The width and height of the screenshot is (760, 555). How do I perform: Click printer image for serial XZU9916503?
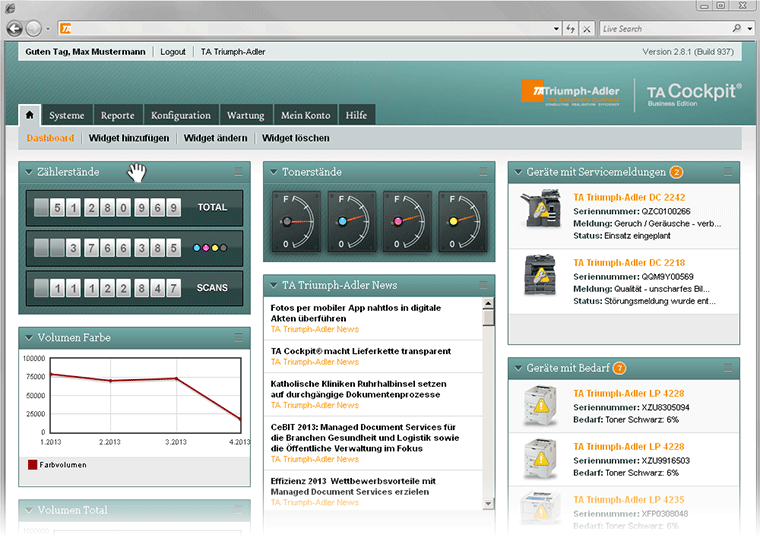click(x=540, y=459)
